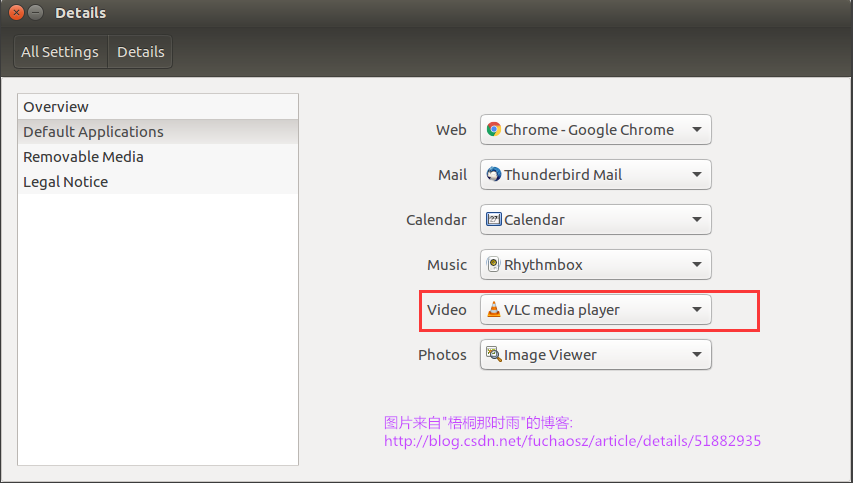This screenshot has width=853, height=483.
Task: Open the Photos dropdown arrow
Action: [x=697, y=355]
